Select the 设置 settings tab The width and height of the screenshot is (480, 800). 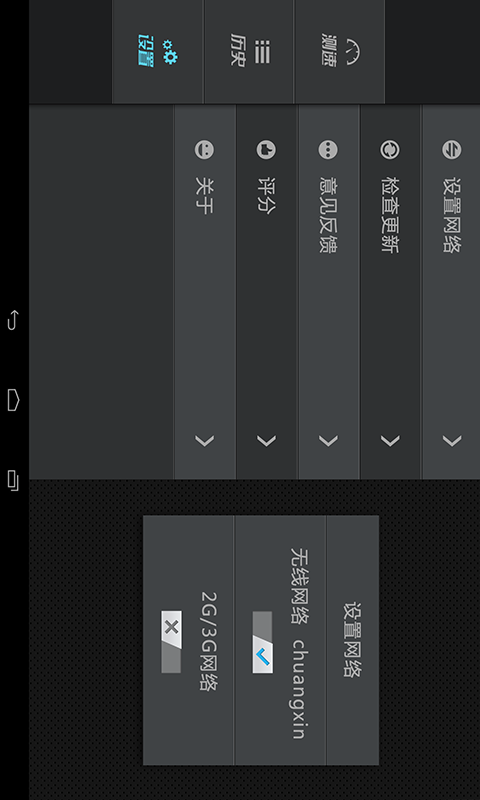click(x=158, y=52)
